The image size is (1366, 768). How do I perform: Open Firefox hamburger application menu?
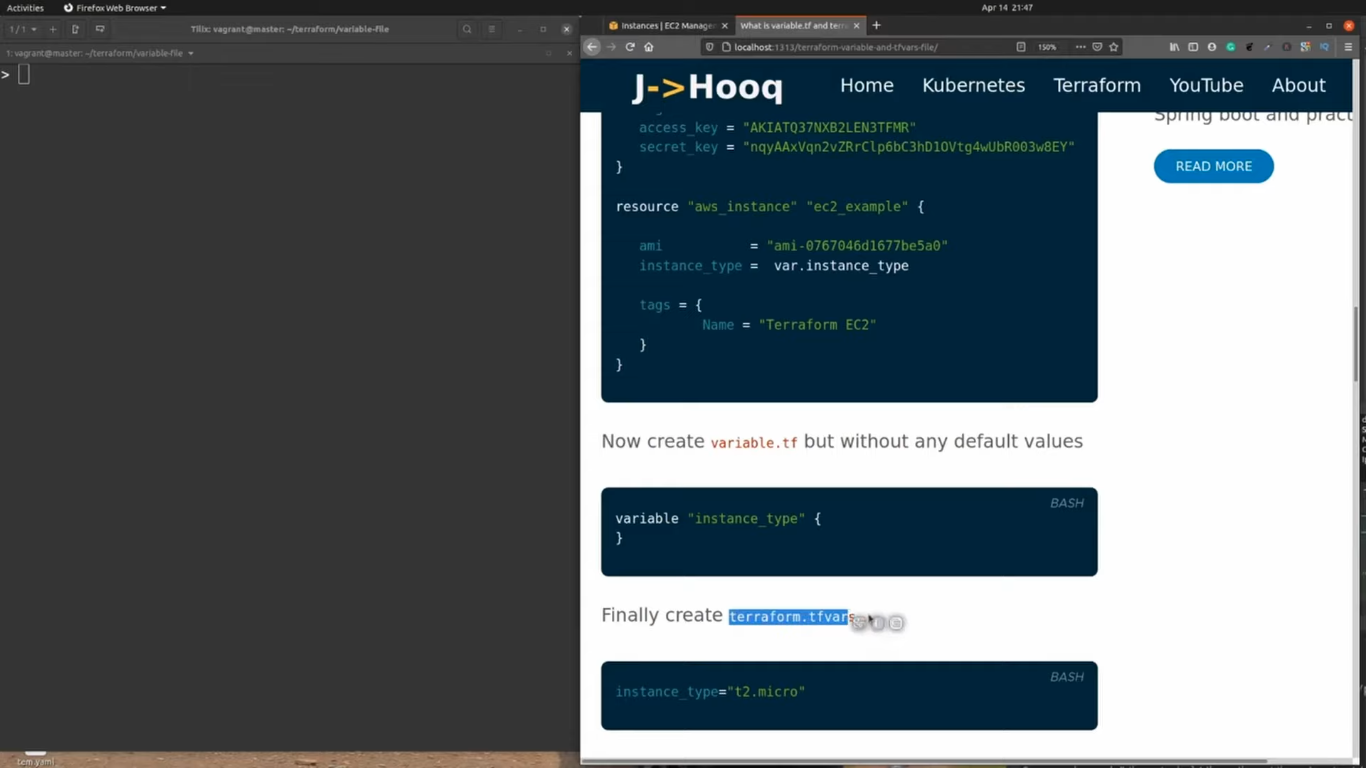pyautogui.click(x=1348, y=47)
